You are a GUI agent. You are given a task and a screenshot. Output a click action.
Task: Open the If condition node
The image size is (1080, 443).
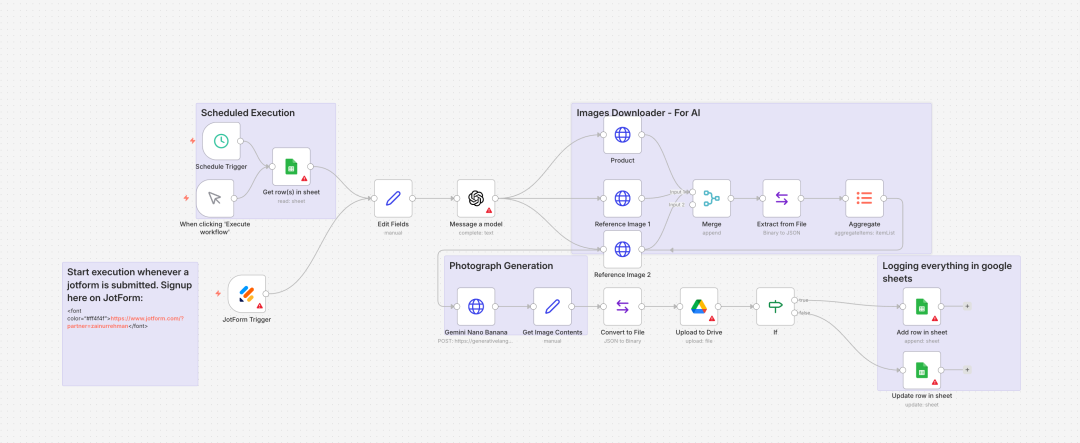pos(776,307)
